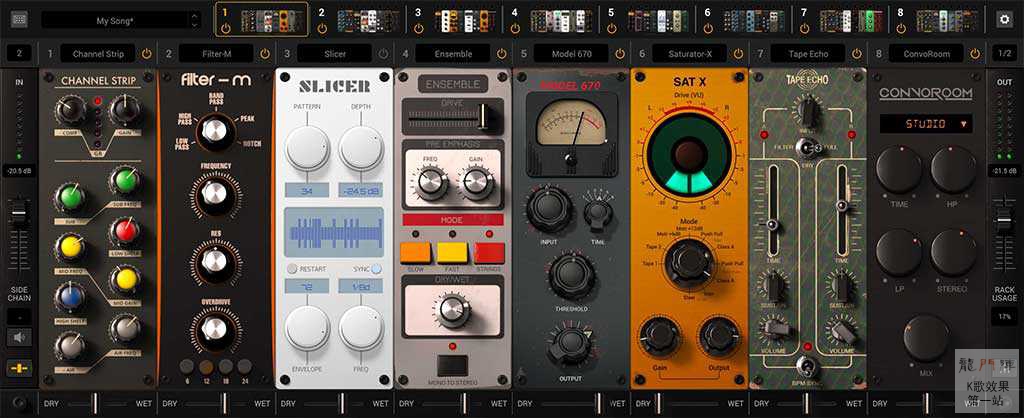Open the settings gear icon
Image resolution: width=1024 pixels, height=418 pixels.
coord(1004,20)
